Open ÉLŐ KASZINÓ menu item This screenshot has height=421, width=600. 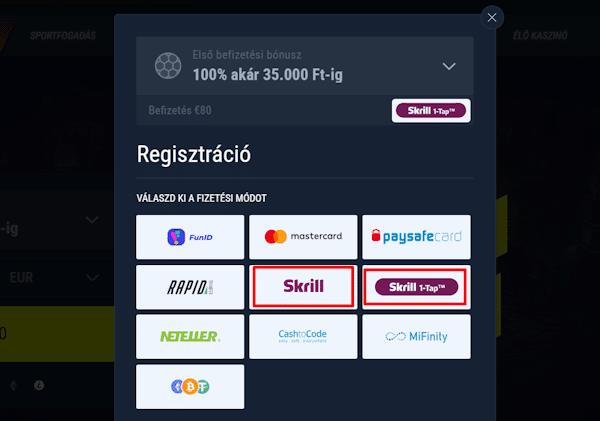click(x=540, y=36)
